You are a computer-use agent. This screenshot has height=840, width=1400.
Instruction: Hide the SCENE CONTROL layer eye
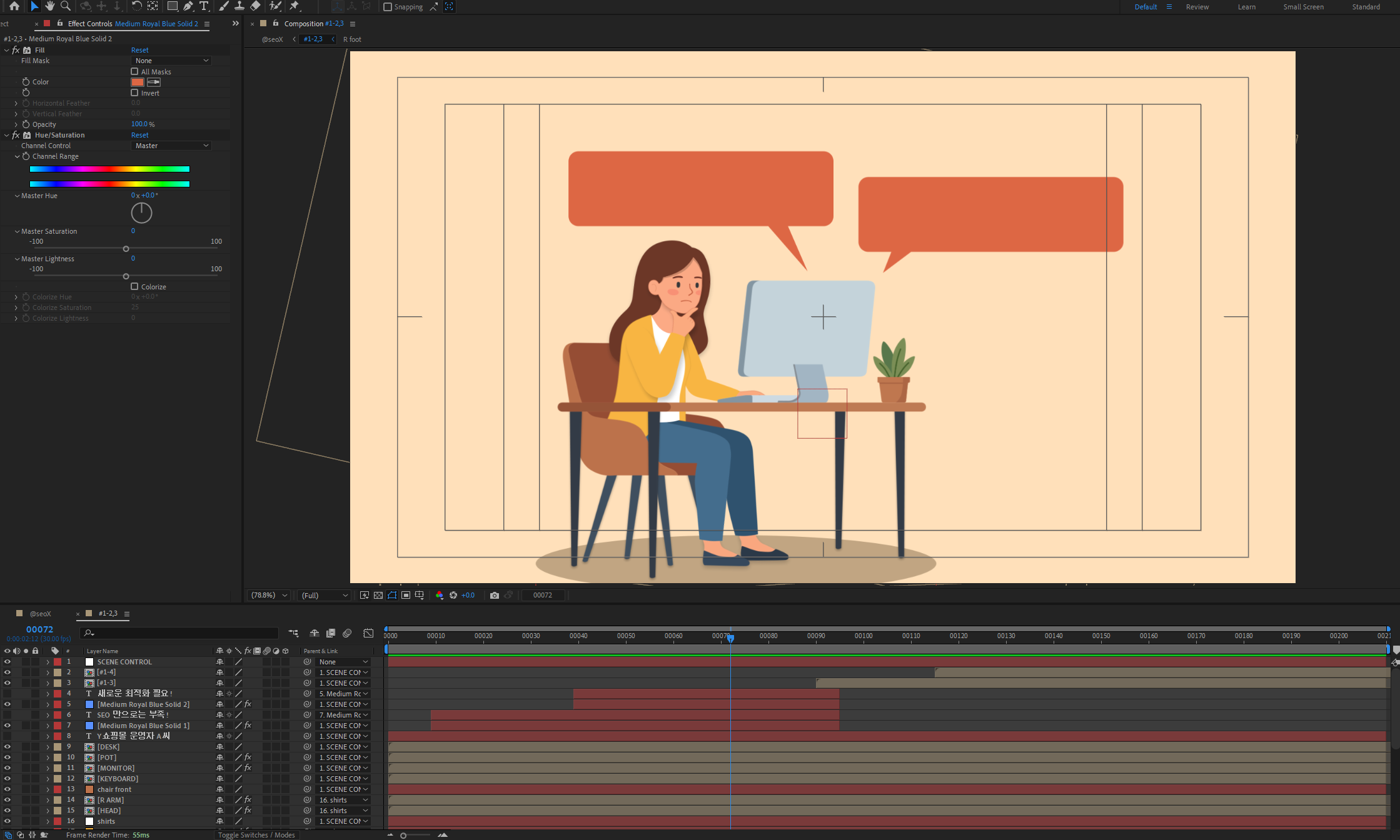click(8, 661)
